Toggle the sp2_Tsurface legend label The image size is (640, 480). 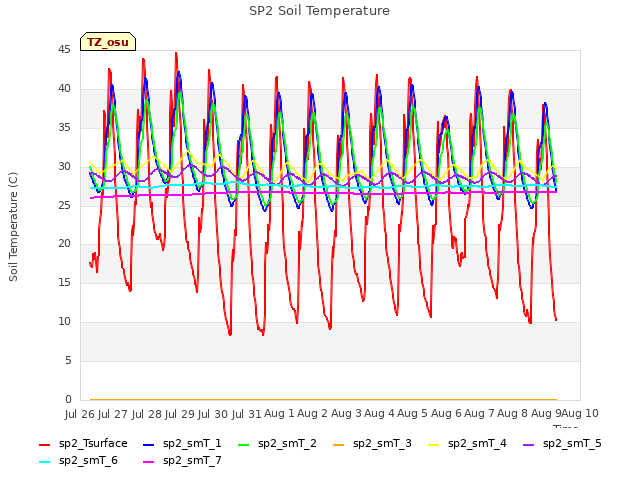[93, 444]
